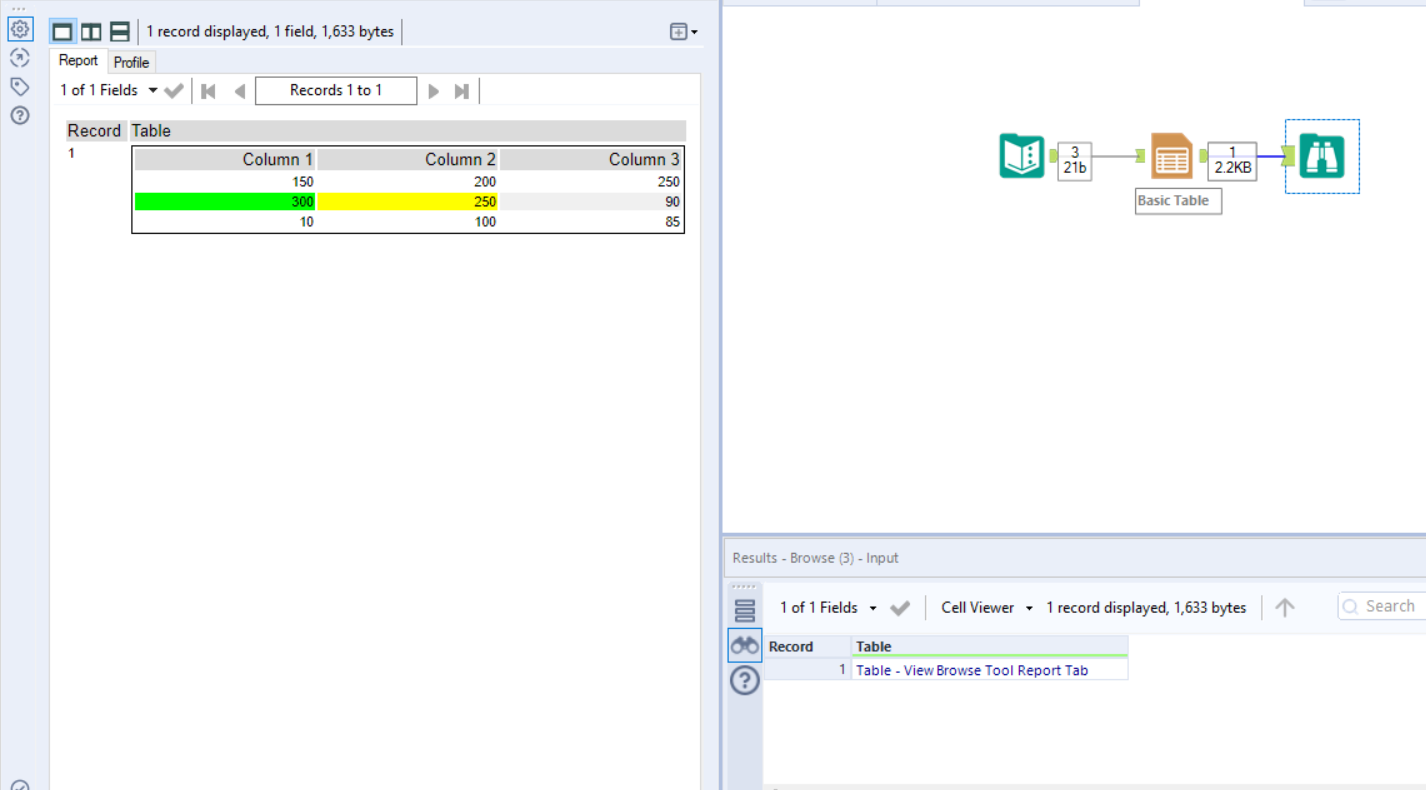Viewport: 1426px width, 790px height.
Task: Select the Input Data tool on the canvas
Action: [1021, 156]
